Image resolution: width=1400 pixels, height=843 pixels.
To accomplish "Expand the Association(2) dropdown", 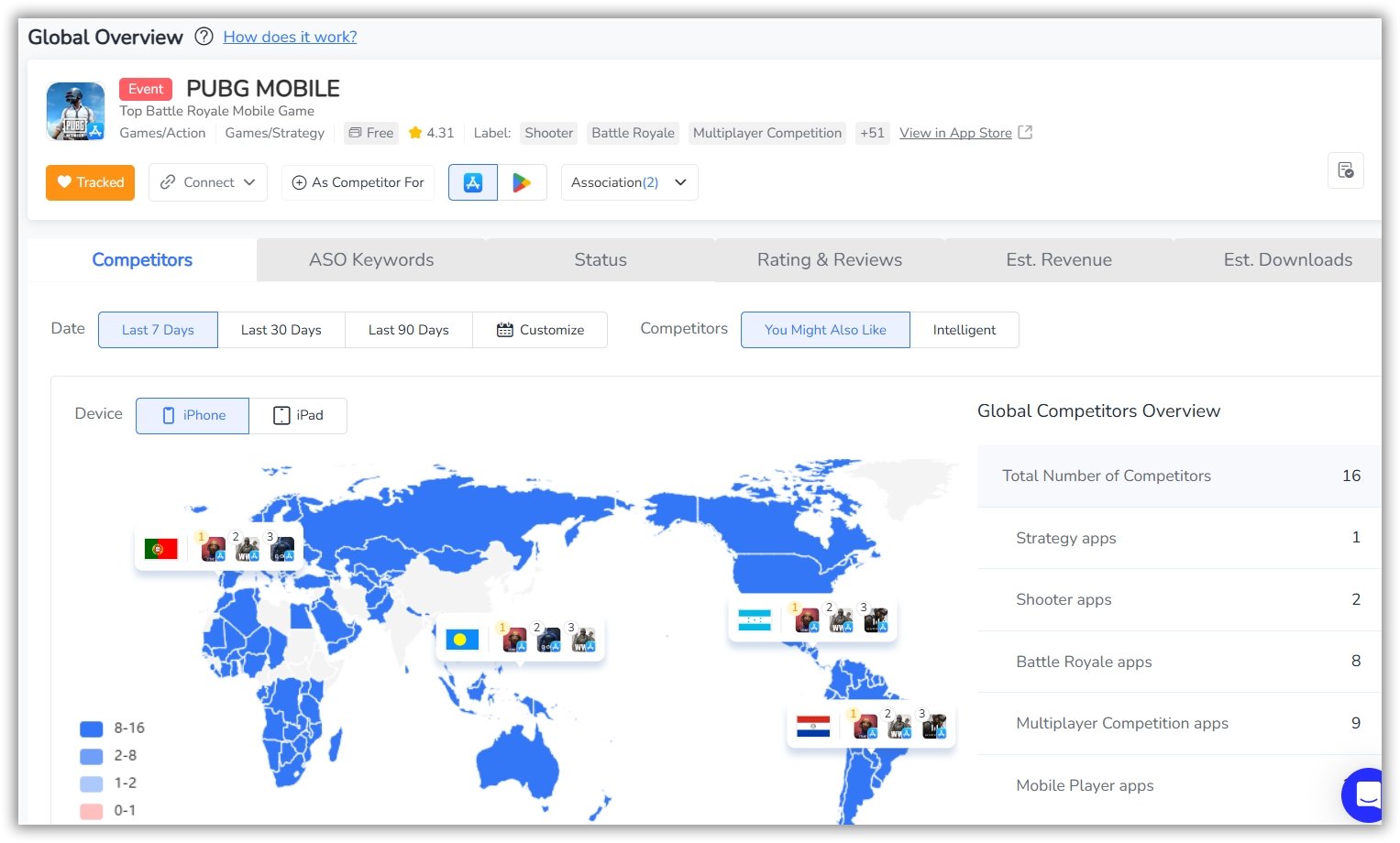I will [629, 182].
